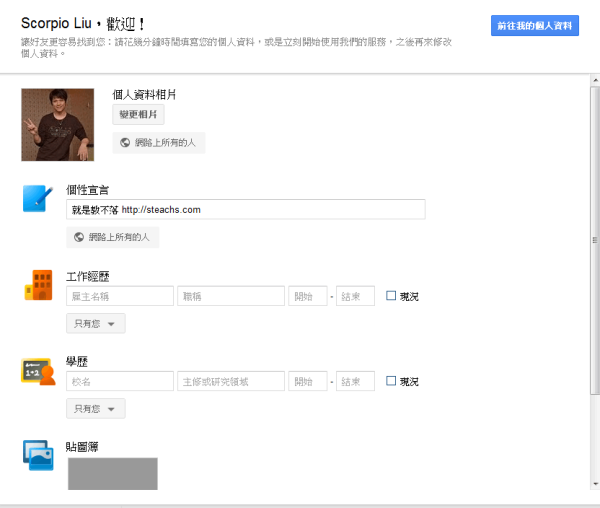Click the 個性宣言 tagline text field
The height and width of the screenshot is (508, 600).
(x=246, y=209)
